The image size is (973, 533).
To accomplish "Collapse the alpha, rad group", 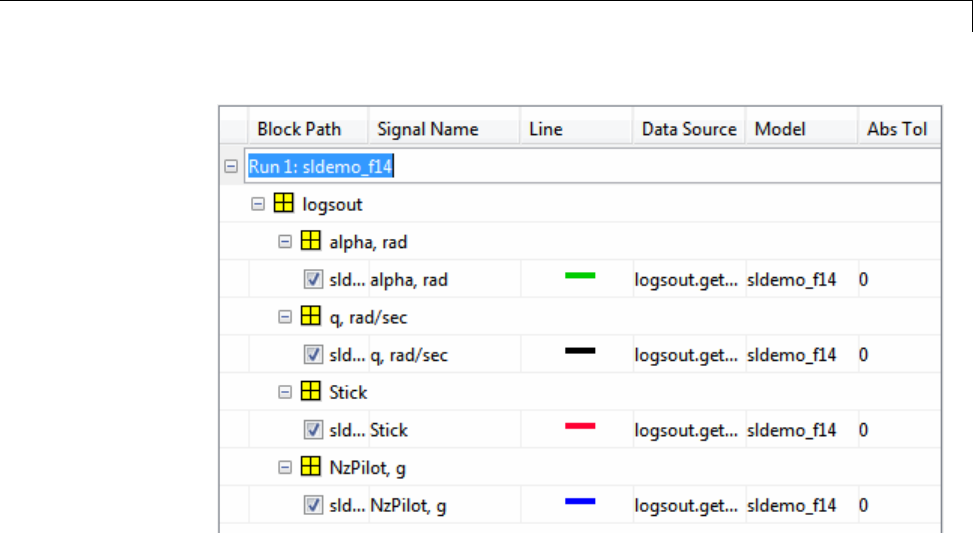I will pos(284,241).
